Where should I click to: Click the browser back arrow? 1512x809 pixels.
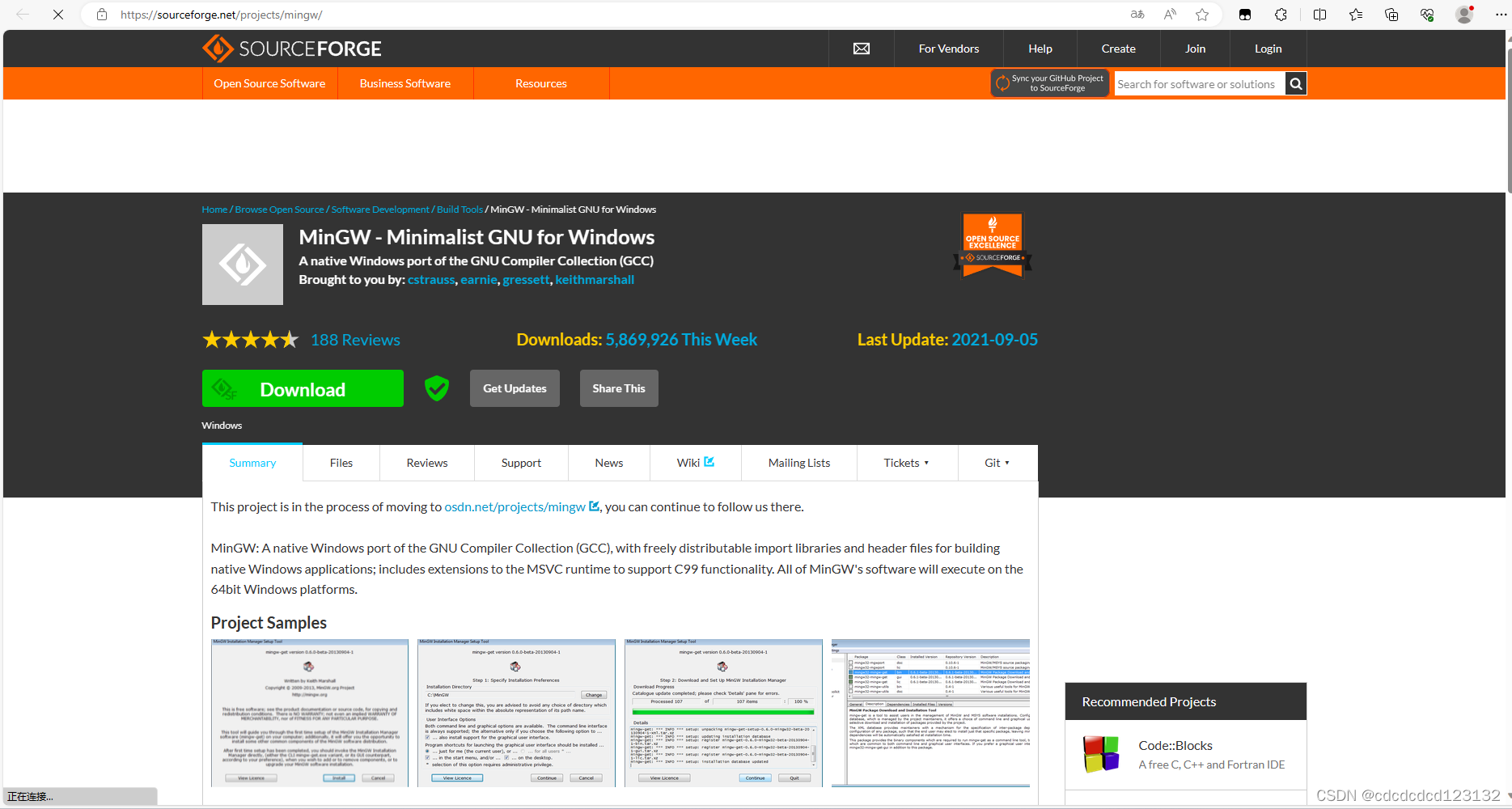pos(23,15)
